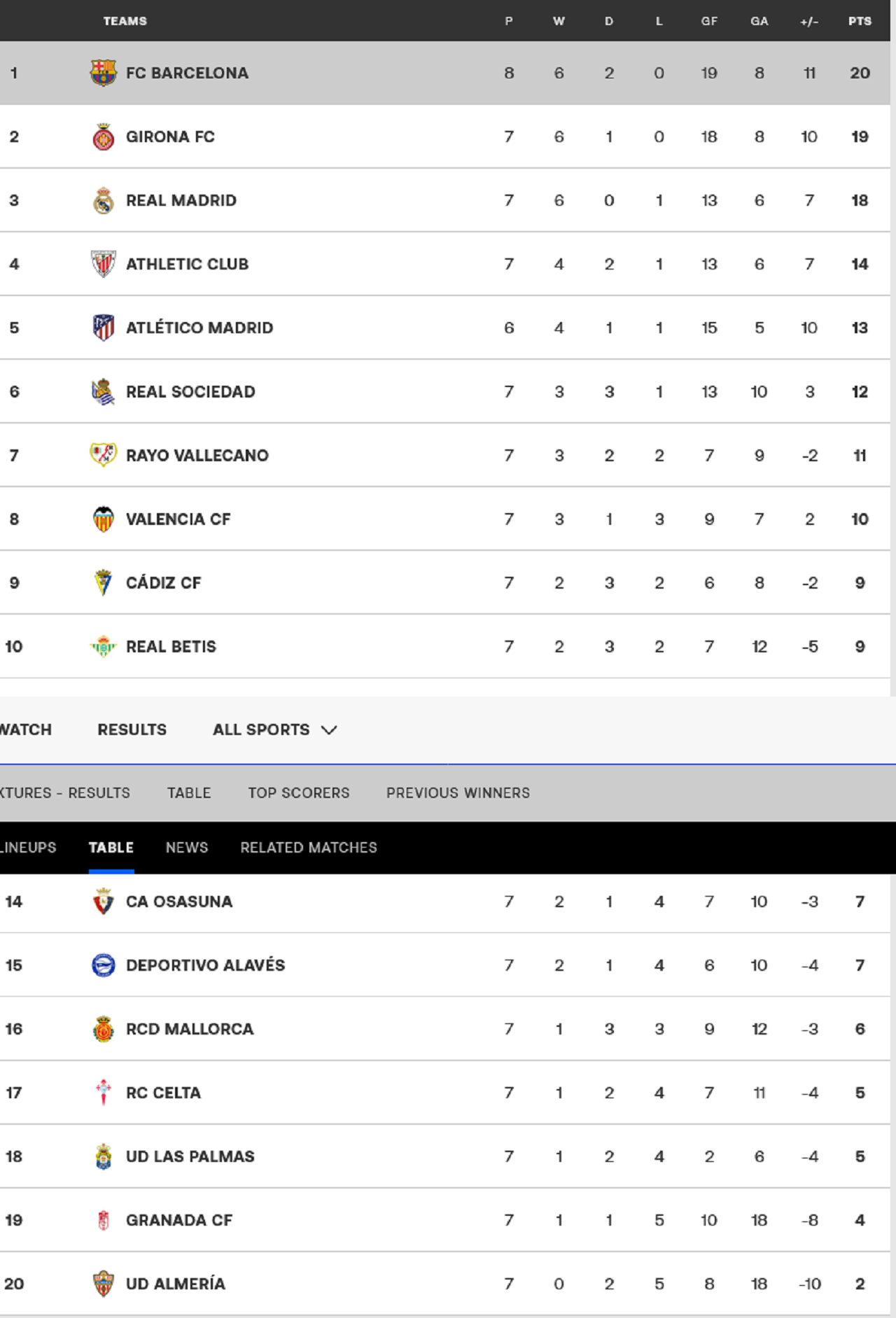Click the Valencia CF crest icon
This screenshot has height=1318, width=896.
pyautogui.click(x=104, y=519)
